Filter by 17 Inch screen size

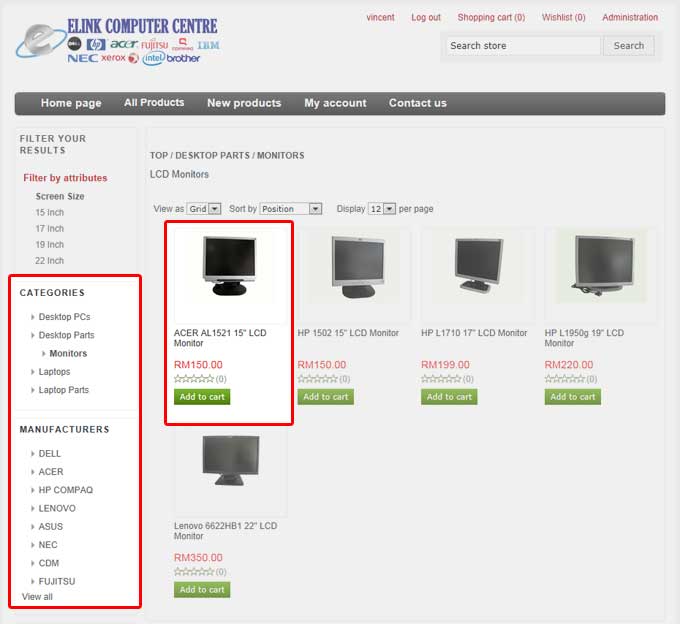click(x=49, y=229)
